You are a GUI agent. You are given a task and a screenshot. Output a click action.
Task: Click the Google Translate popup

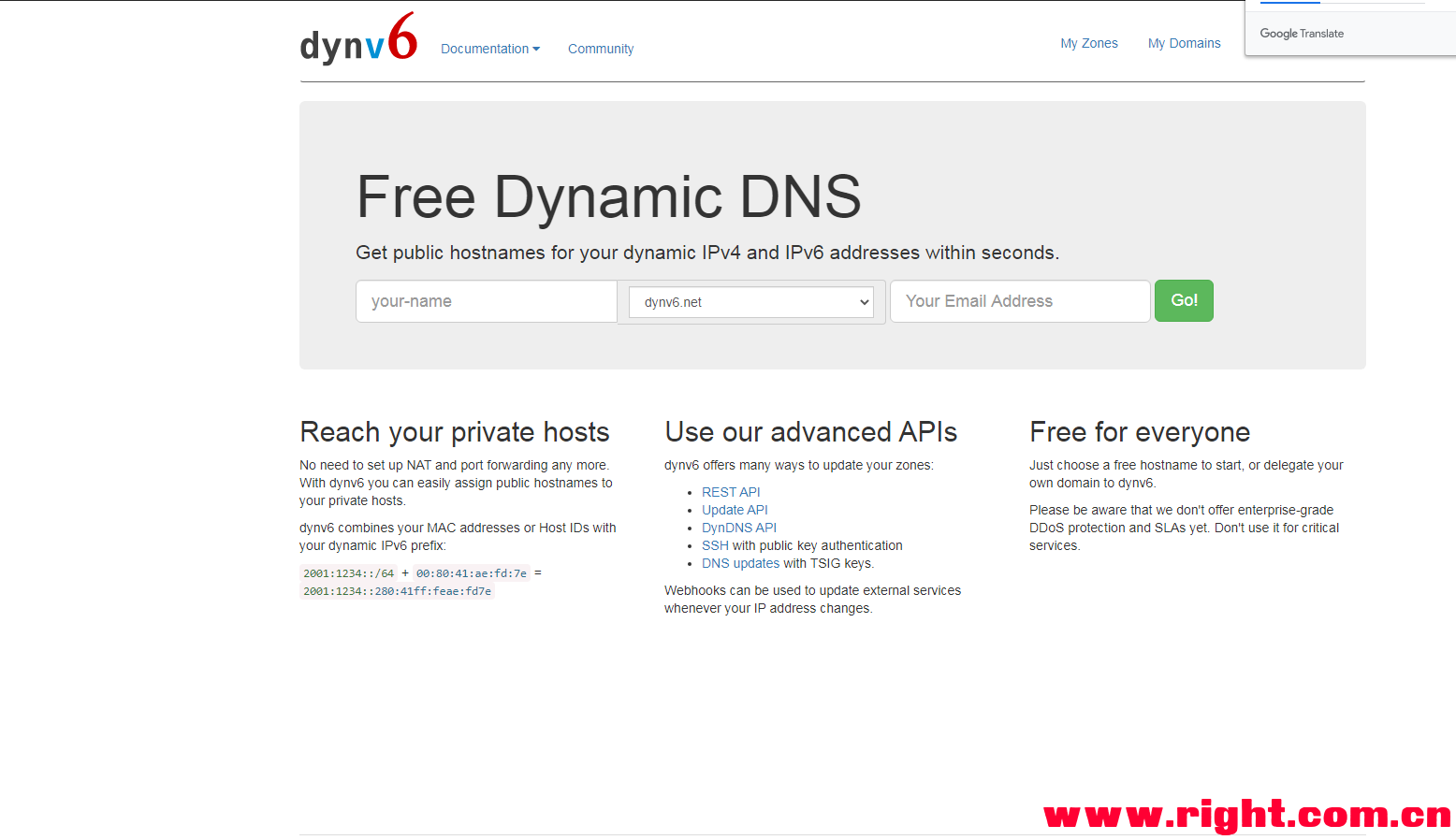click(x=1350, y=28)
